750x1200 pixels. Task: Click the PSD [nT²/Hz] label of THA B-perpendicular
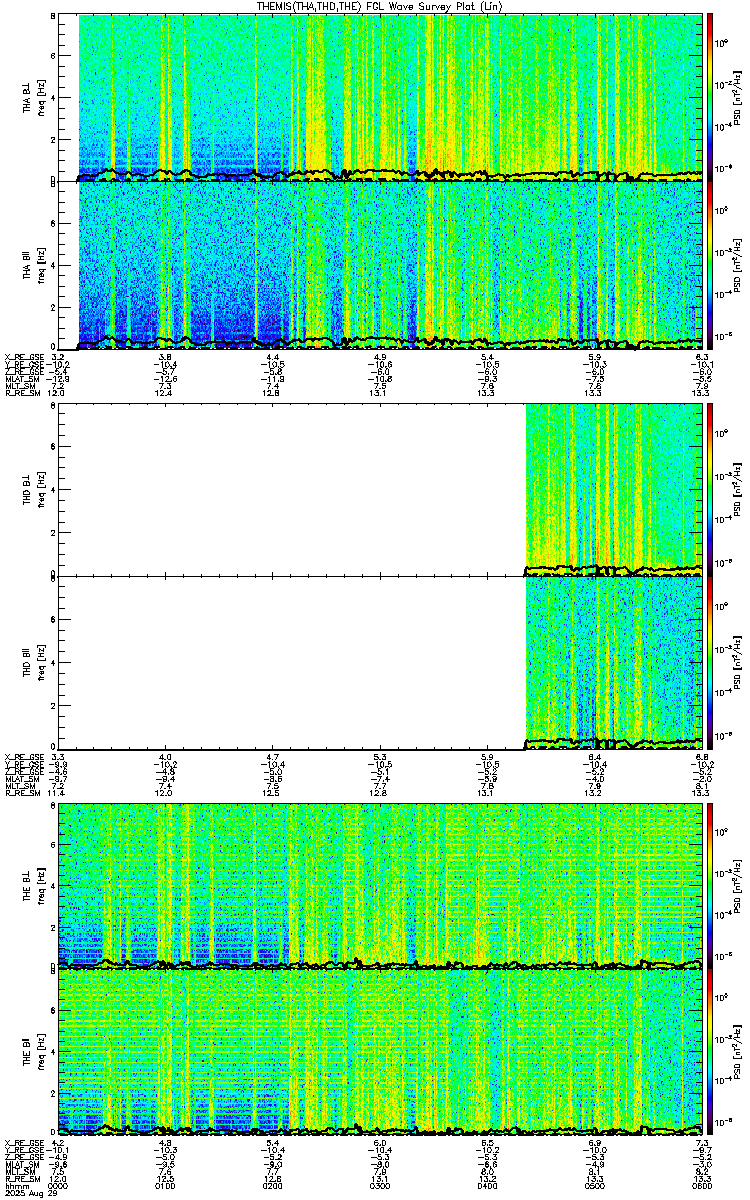click(x=738, y=97)
